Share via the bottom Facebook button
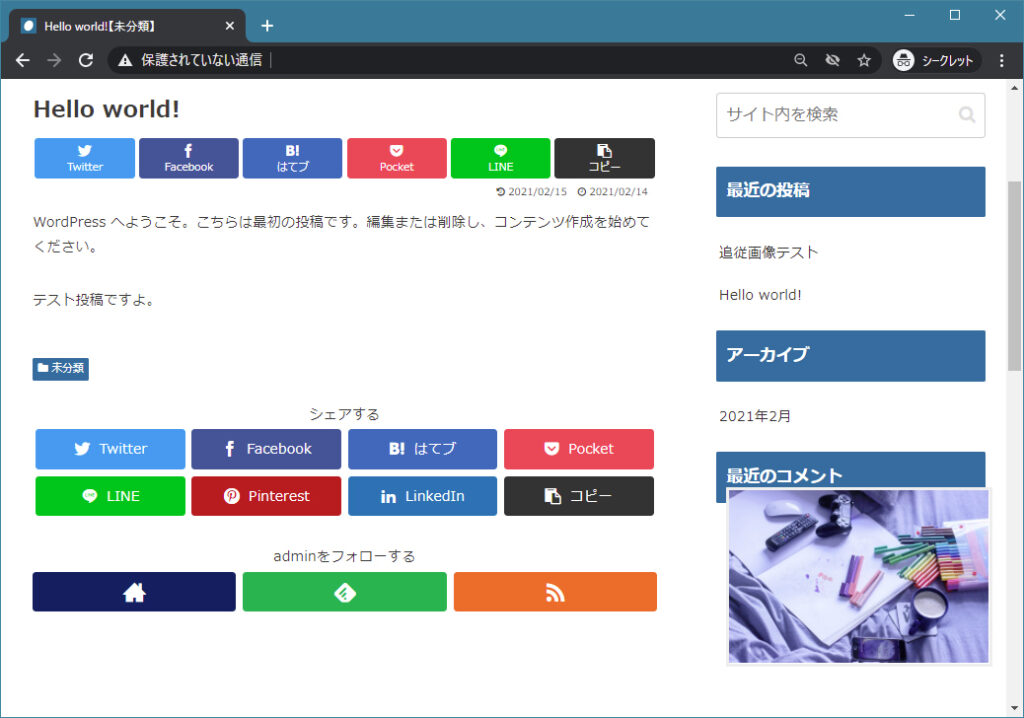This screenshot has width=1024, height=718. [x=266, y=449]
